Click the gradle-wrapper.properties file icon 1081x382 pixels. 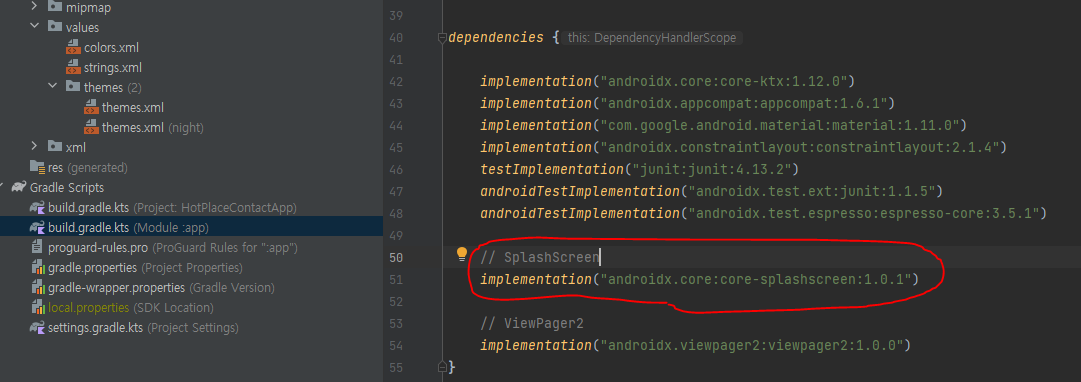[37, 287]
